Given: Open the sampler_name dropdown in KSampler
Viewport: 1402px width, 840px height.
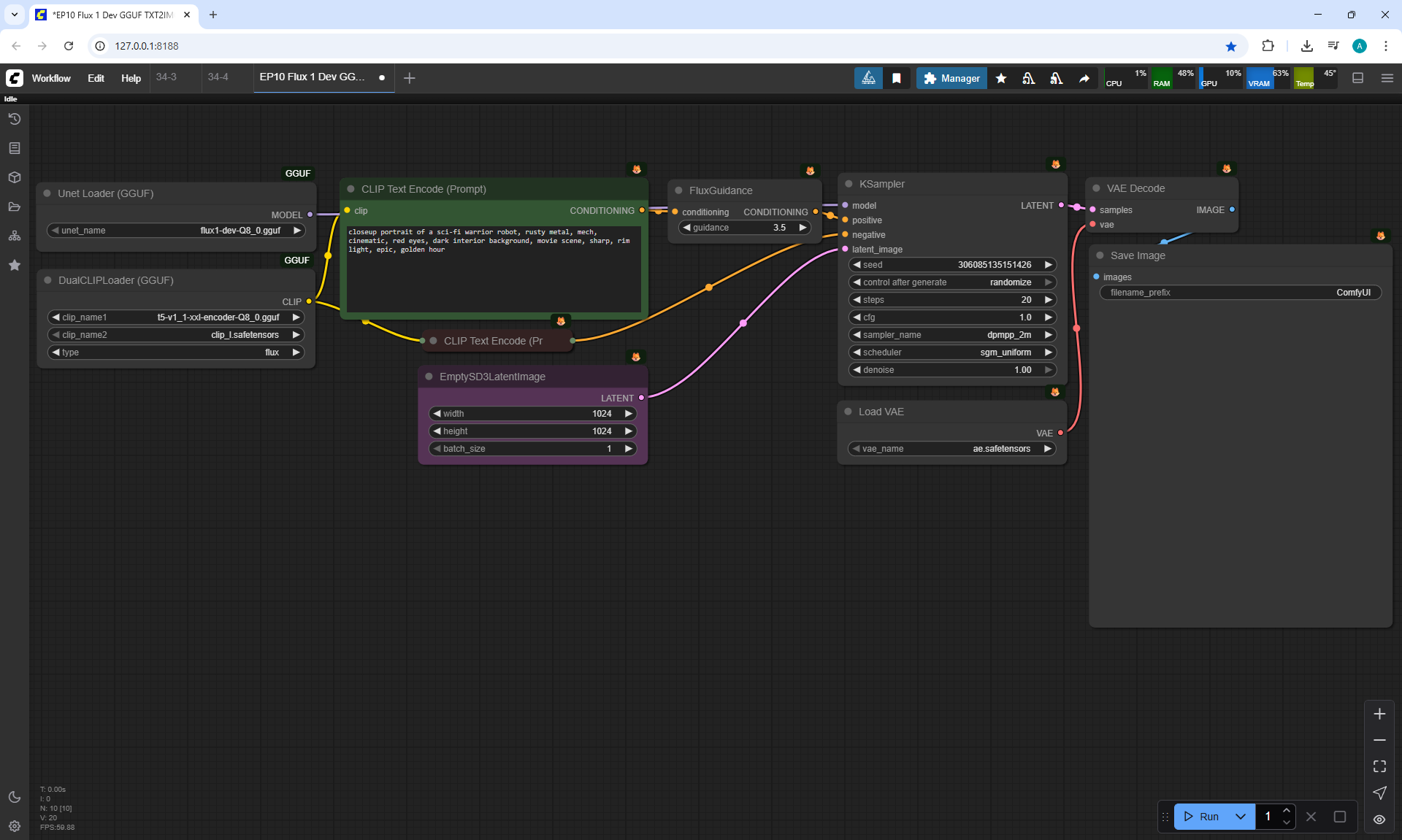Looking at the screenshot, I should (x=952, y=335).
